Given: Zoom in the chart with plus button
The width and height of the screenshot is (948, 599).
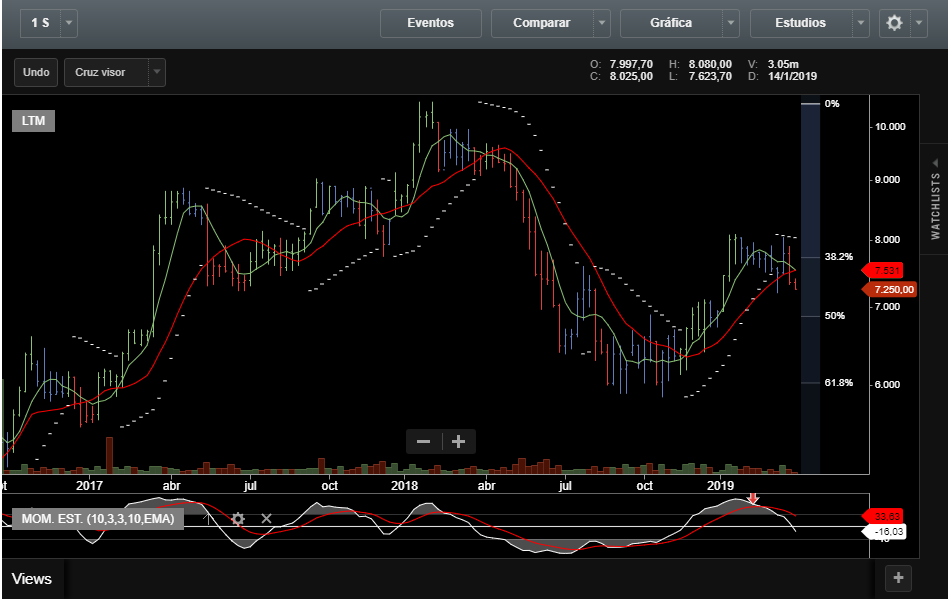Looking at the screenshot, I should click(x=459, y=441).
